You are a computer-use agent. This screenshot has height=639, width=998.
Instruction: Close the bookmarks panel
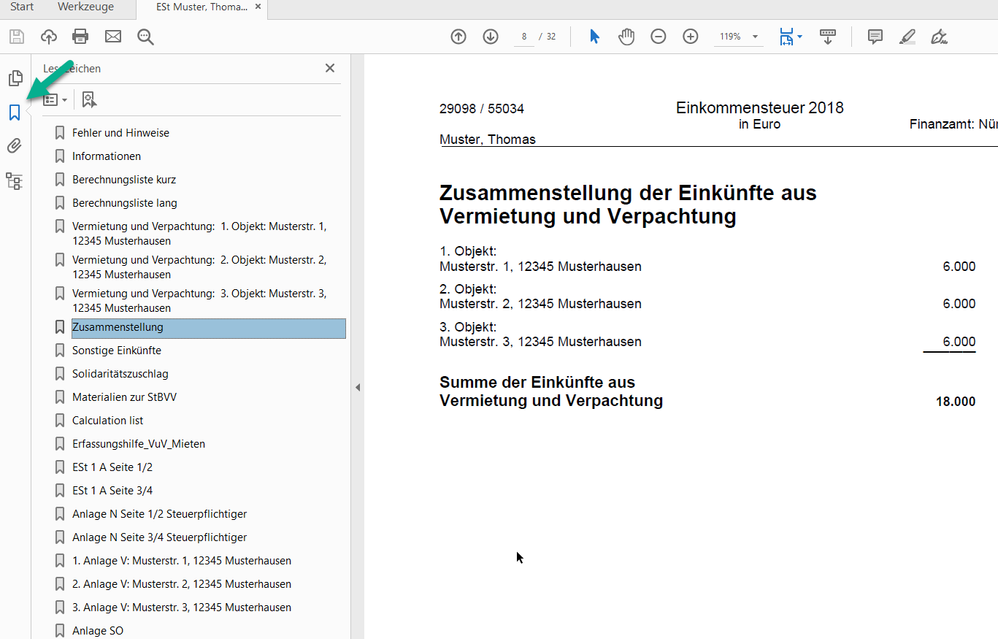click(330, 68)
